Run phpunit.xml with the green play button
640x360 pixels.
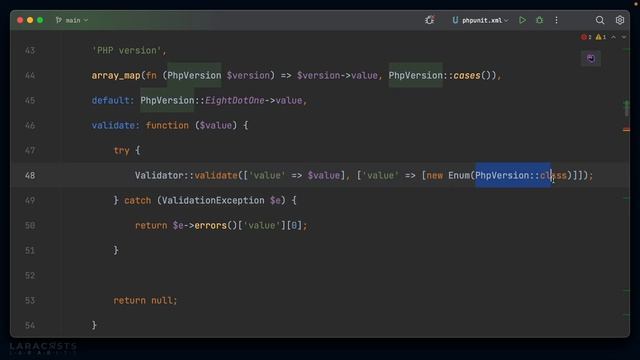tap(522, 20)
